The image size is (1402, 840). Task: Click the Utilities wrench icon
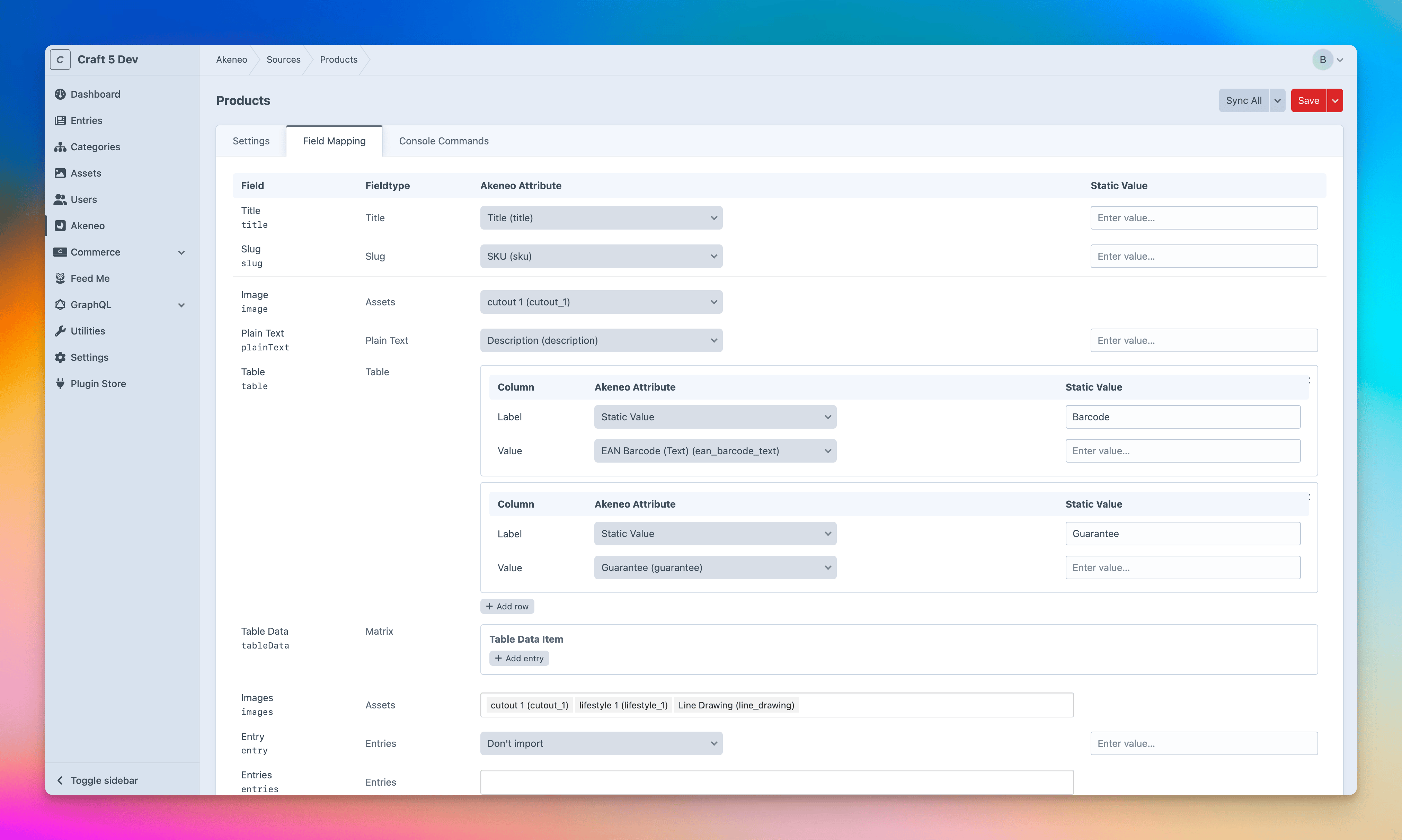tap(60, 331)
